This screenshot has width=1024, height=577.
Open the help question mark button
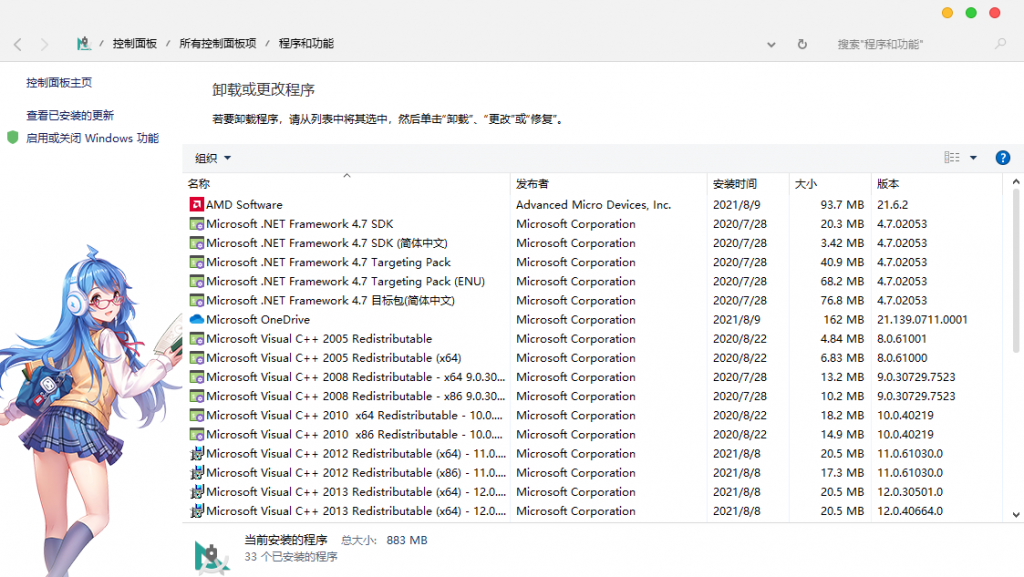point(1002,158)
